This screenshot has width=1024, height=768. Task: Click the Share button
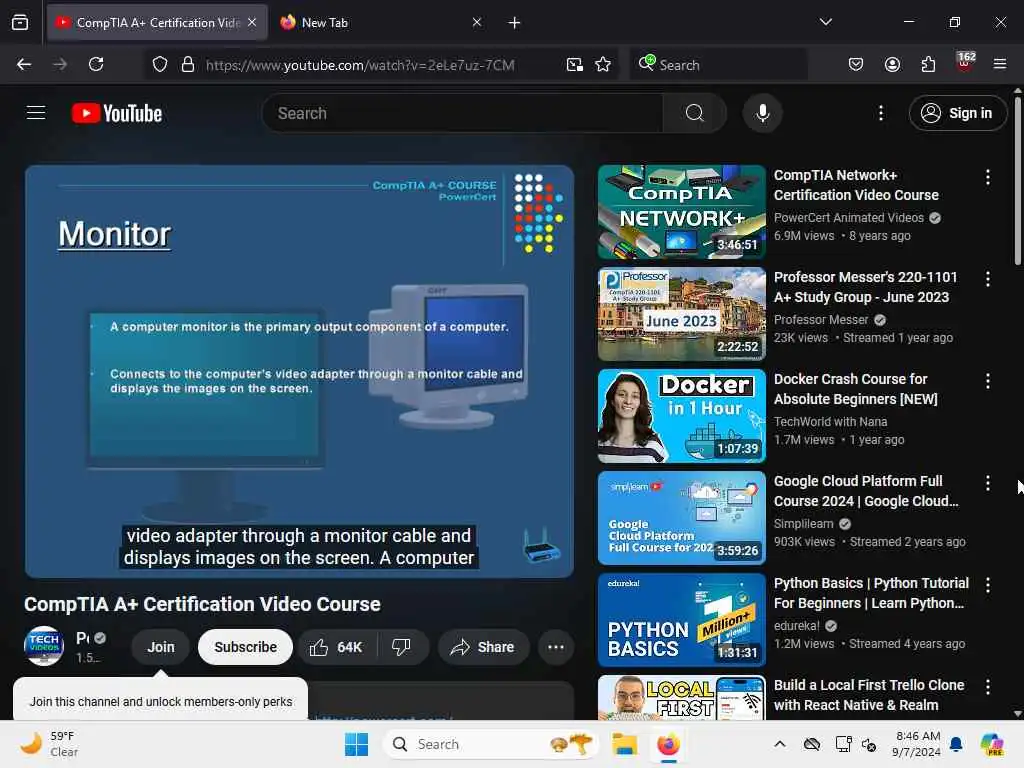pos(483,647)
